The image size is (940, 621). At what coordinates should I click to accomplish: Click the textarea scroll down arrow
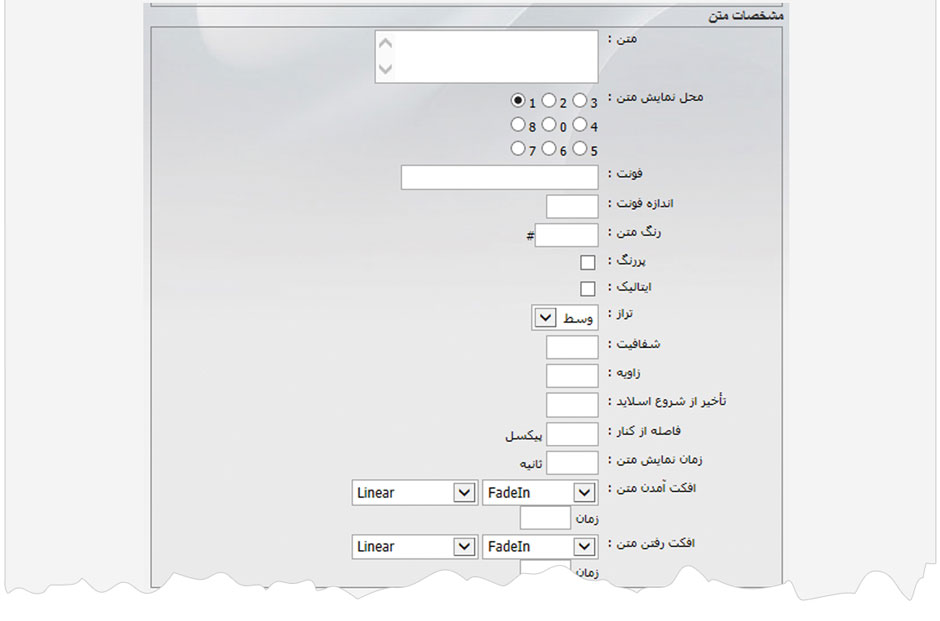coord(386,70)
